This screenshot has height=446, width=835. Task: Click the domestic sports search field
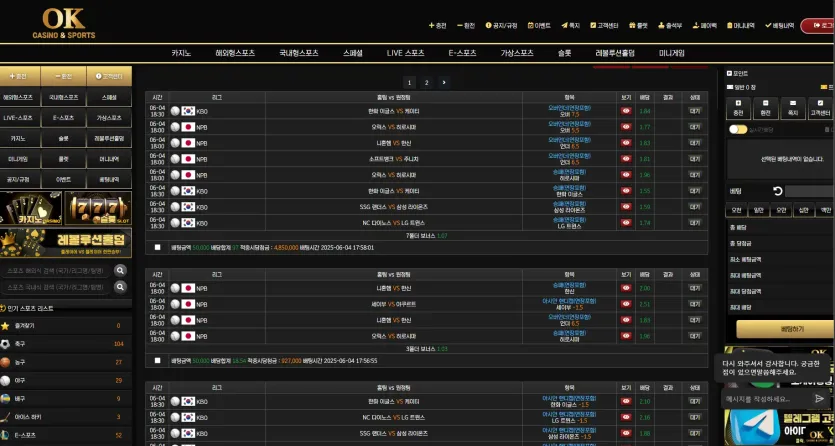click(x=57, y=287)
